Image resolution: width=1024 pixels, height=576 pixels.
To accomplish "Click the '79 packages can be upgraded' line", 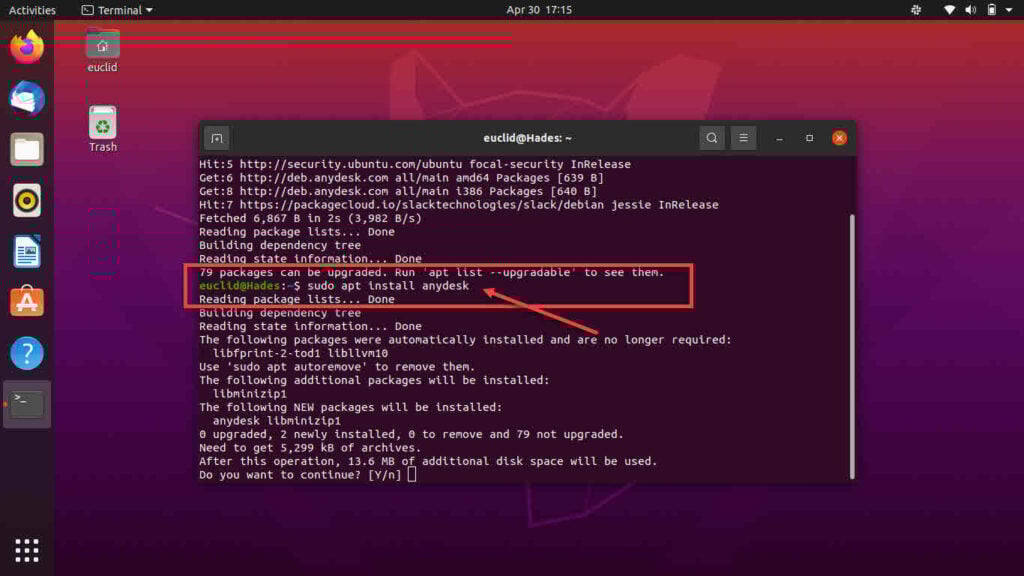I will coord(432,272).
